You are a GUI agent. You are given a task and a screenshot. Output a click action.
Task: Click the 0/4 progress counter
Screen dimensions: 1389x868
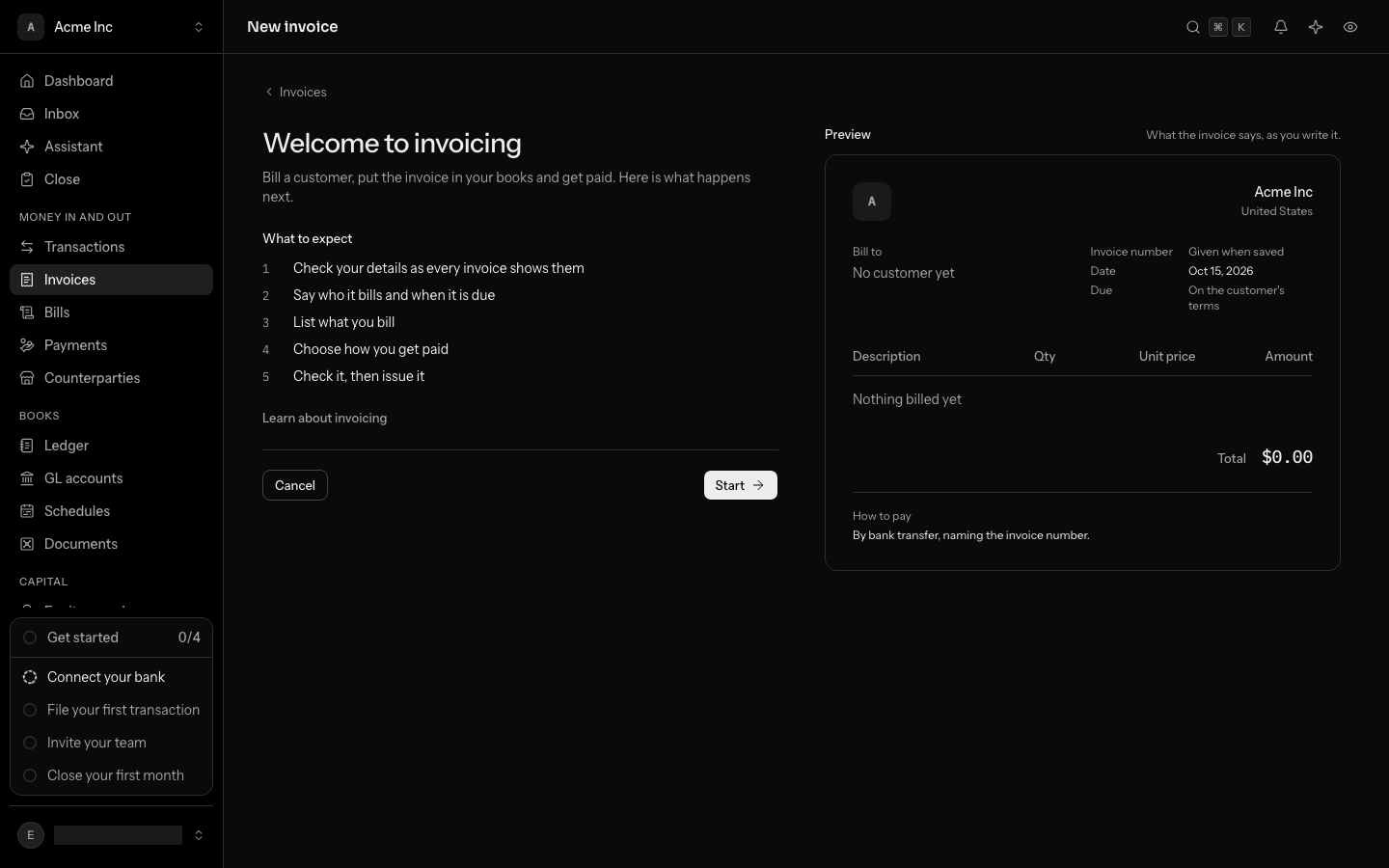point(189,637)
